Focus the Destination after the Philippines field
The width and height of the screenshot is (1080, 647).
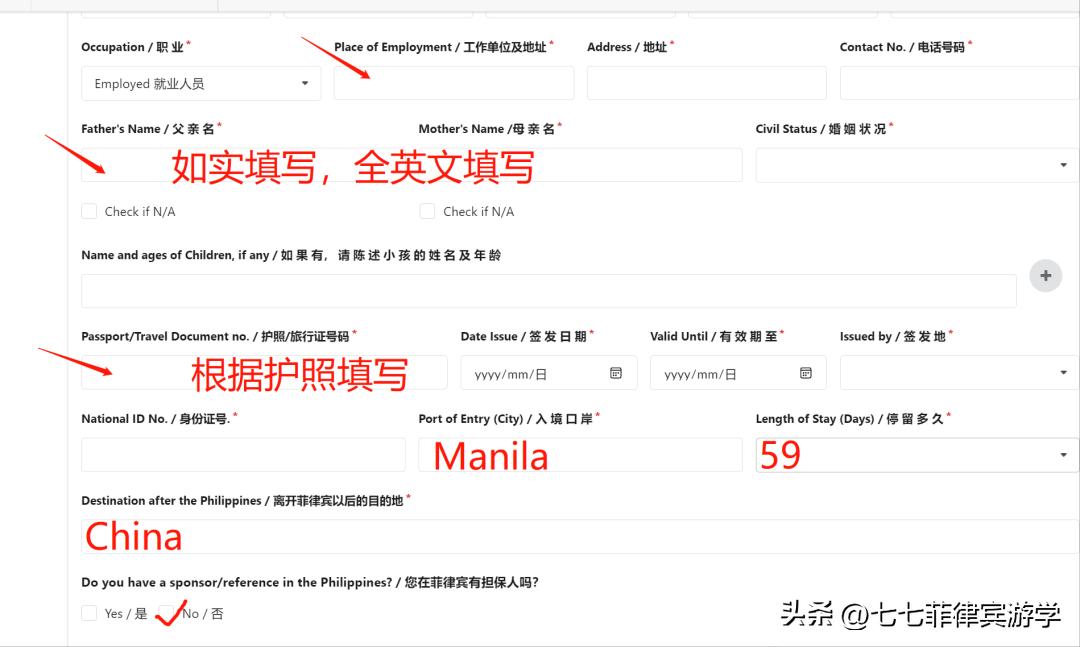(x=581, y=537)
